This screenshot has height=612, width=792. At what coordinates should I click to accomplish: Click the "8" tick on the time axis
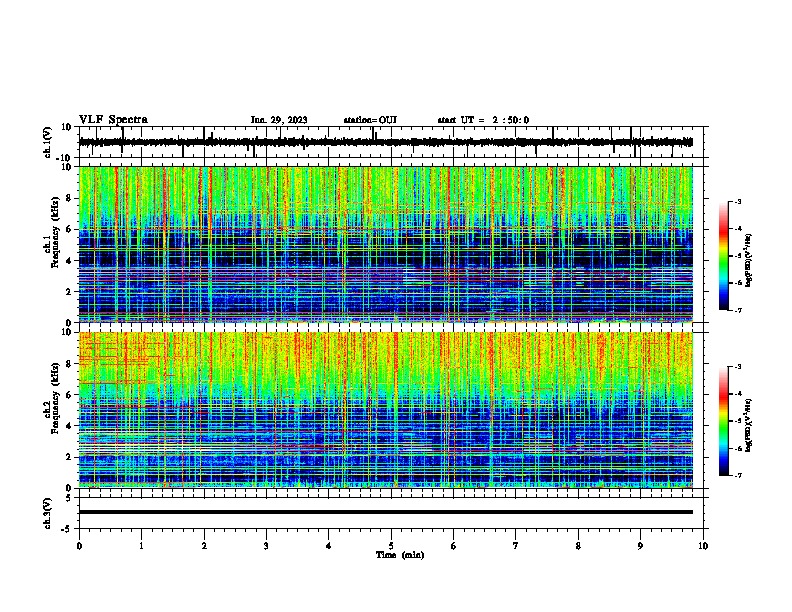point(578,546)
